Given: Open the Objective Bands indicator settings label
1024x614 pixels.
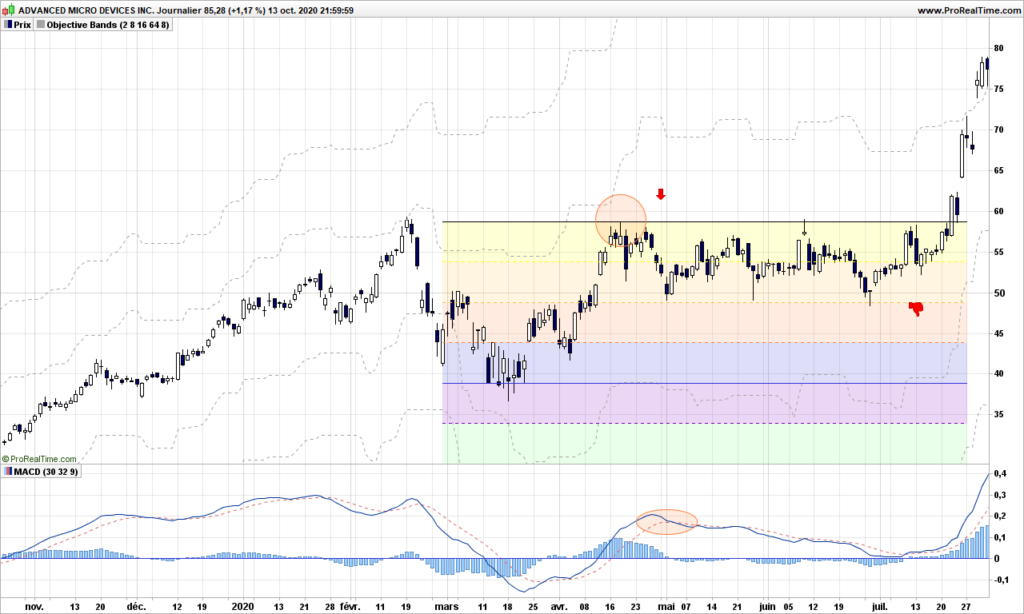Looking at the screenshot, I should 103,25.
